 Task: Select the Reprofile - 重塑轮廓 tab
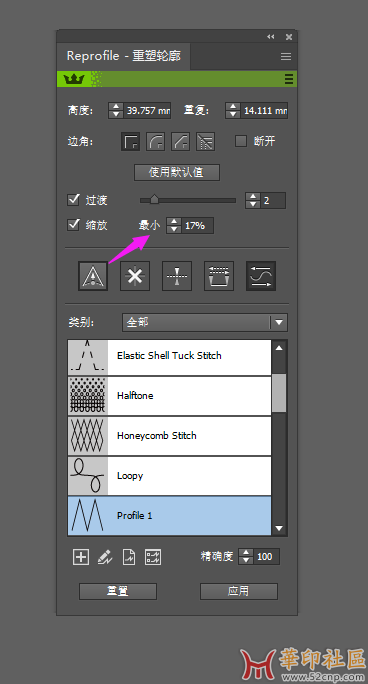click(x=124, y=56)
